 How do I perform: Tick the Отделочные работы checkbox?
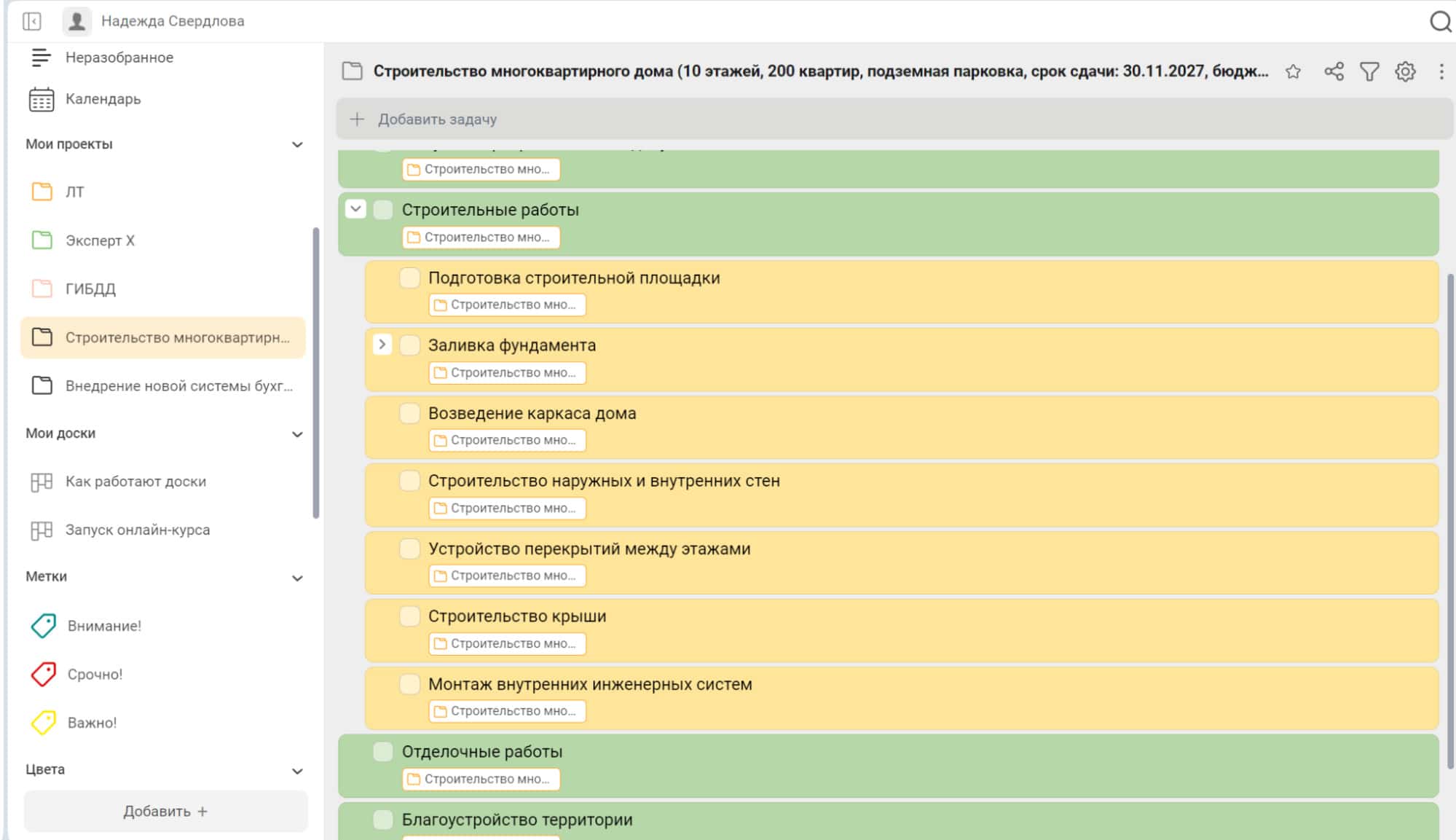click(x=383, y=751)
